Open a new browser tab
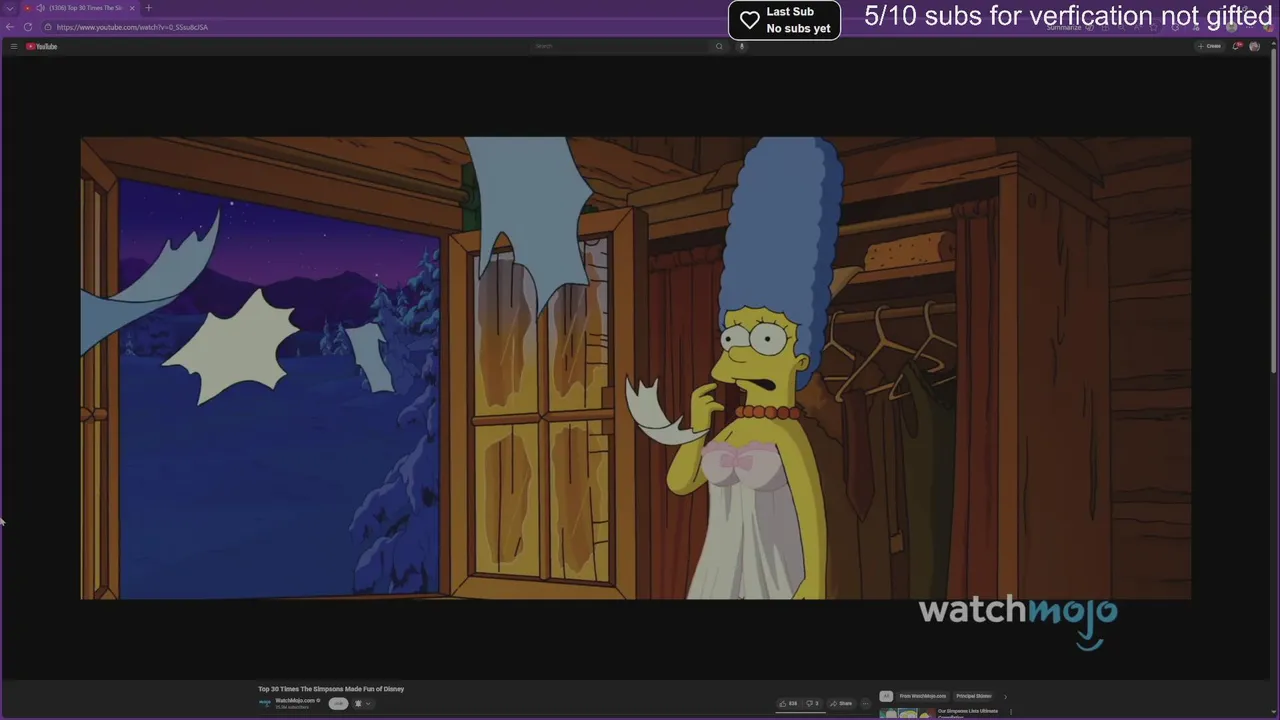This screenshot has width=1280, height=720. point(148,8)
